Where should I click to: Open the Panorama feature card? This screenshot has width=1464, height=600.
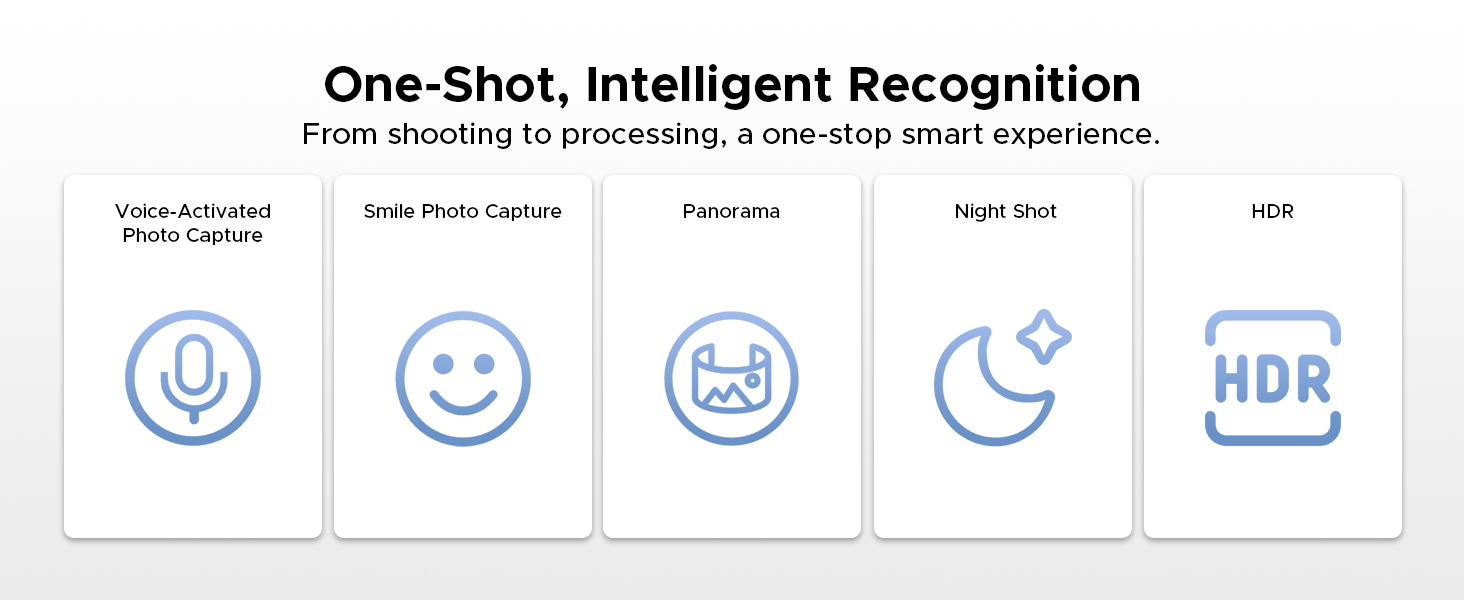coord(732,356)
